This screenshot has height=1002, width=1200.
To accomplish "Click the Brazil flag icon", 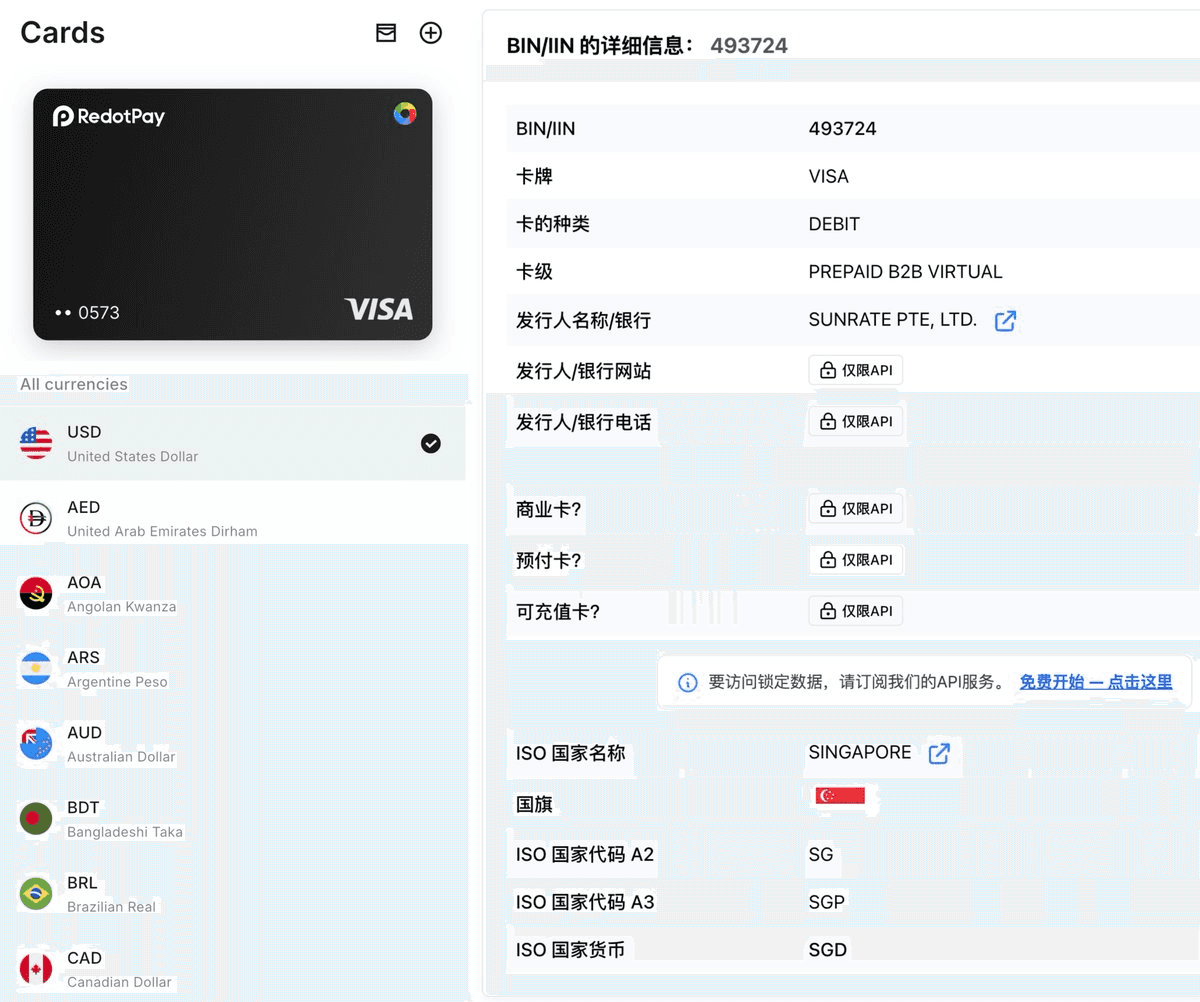I will pos(36,893).
